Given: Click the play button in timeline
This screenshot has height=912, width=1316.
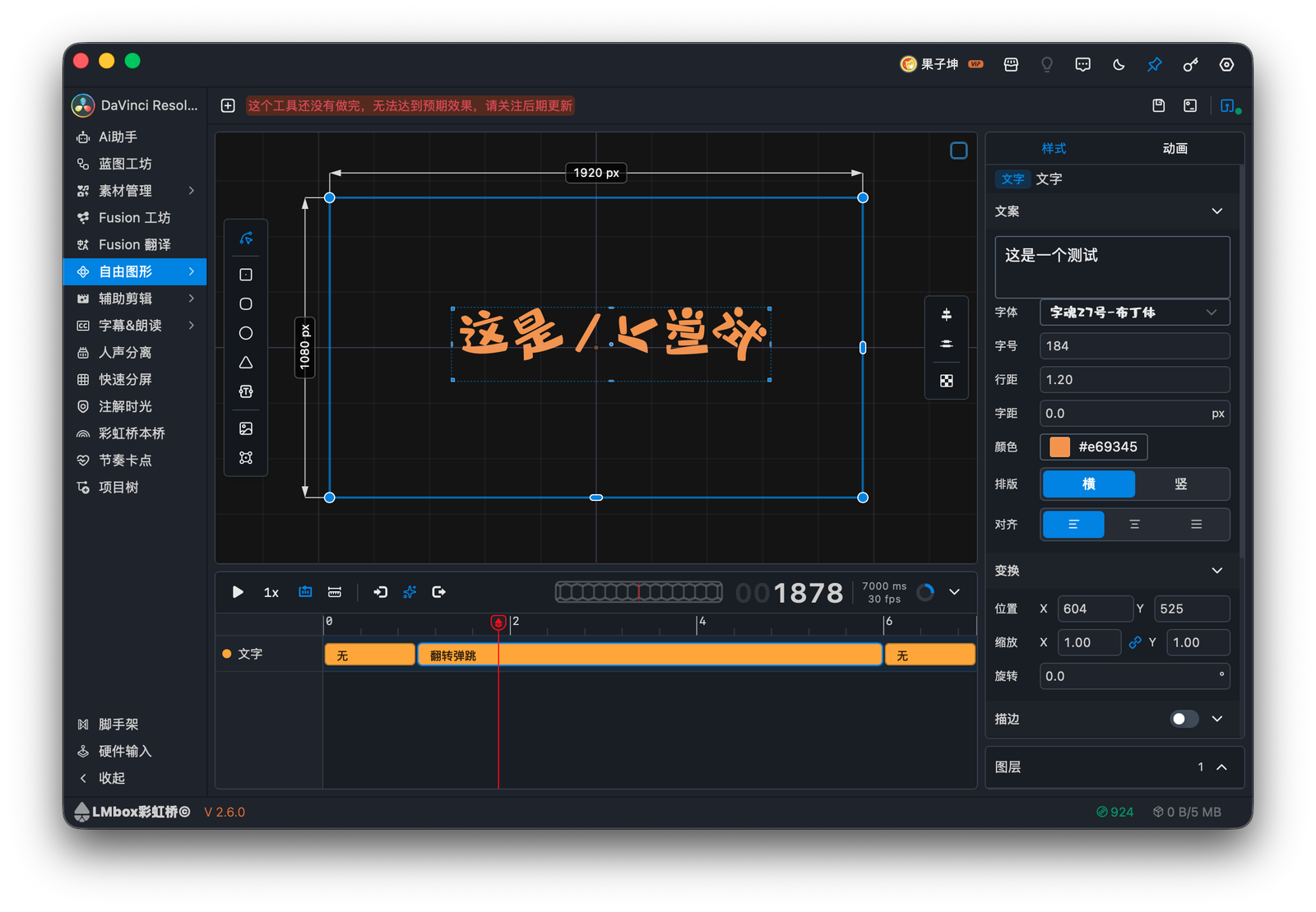Looking at the screenshot, I should point(238,592).
